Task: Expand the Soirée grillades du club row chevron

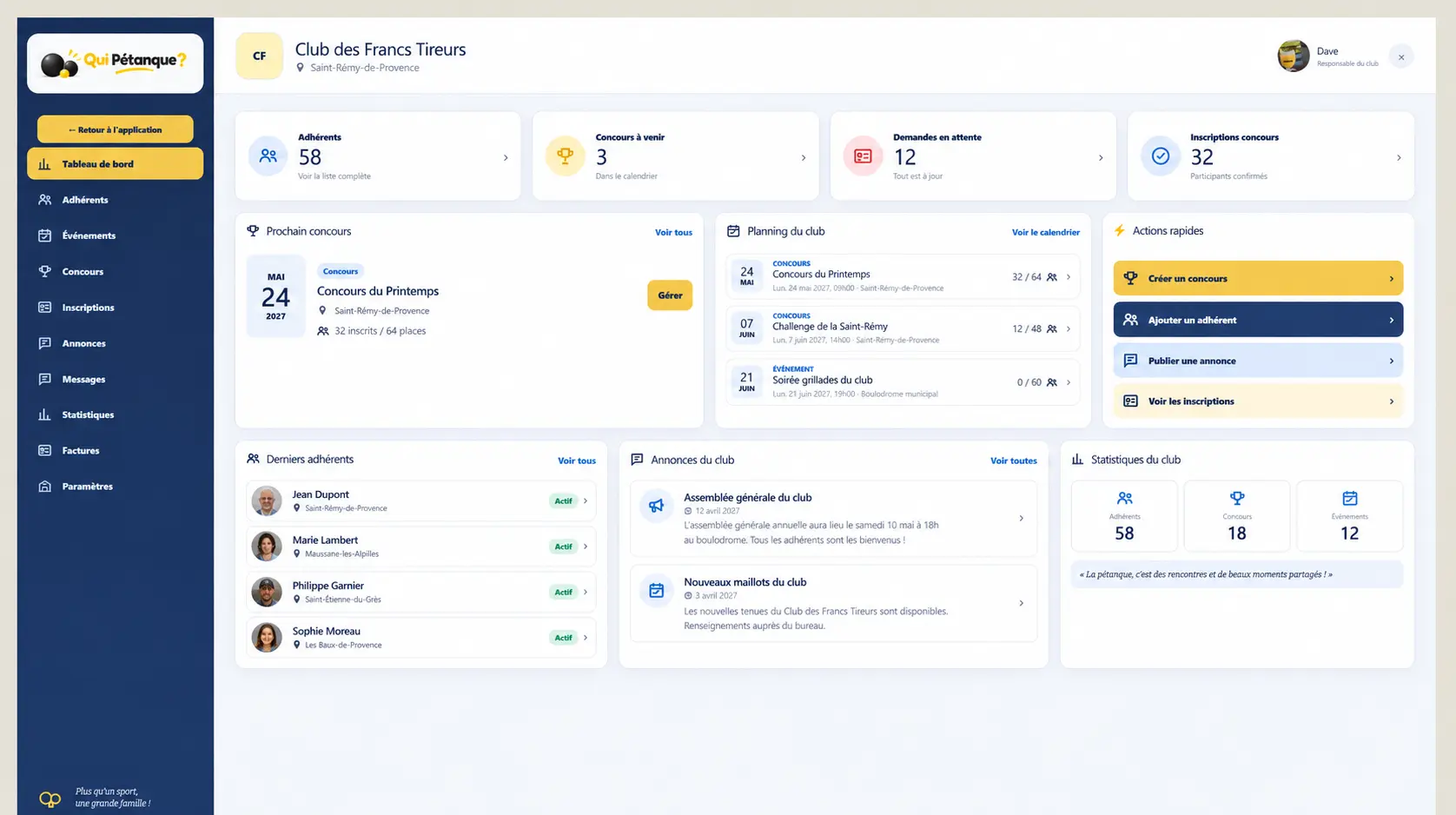Action: 1069,382
